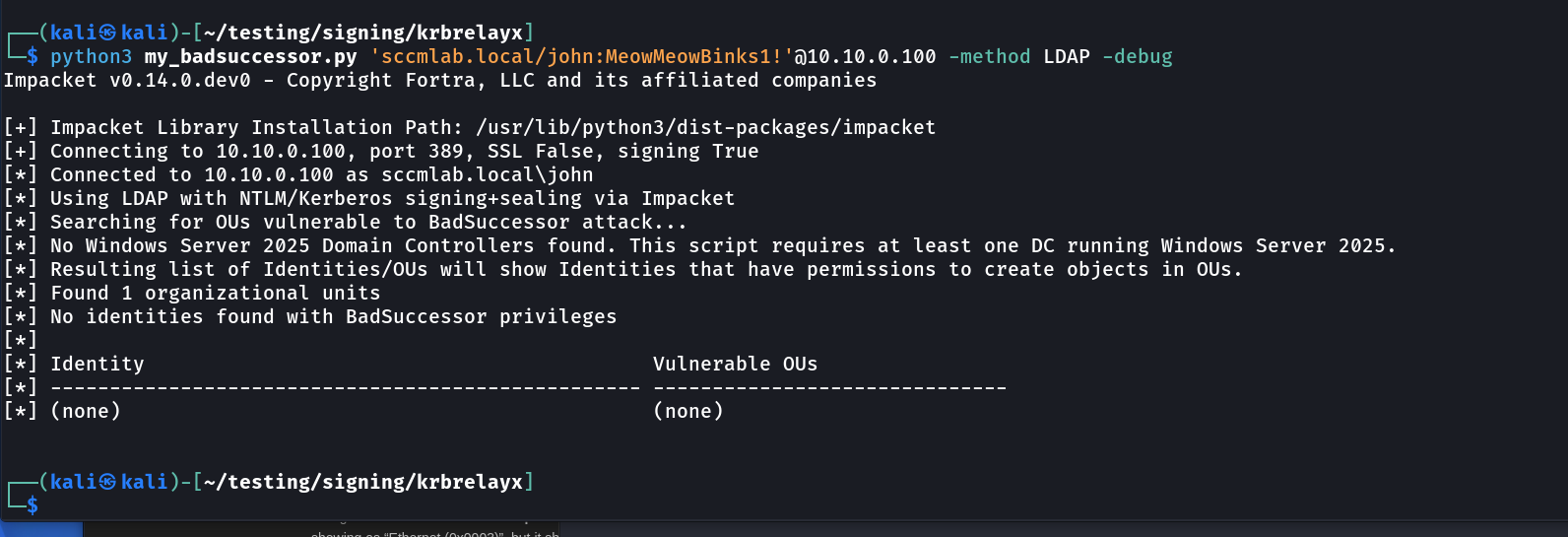The width and height of the screenshot is (1568, 537).
Task: Click the -debug flag in the command
Action: [1137, 57]
